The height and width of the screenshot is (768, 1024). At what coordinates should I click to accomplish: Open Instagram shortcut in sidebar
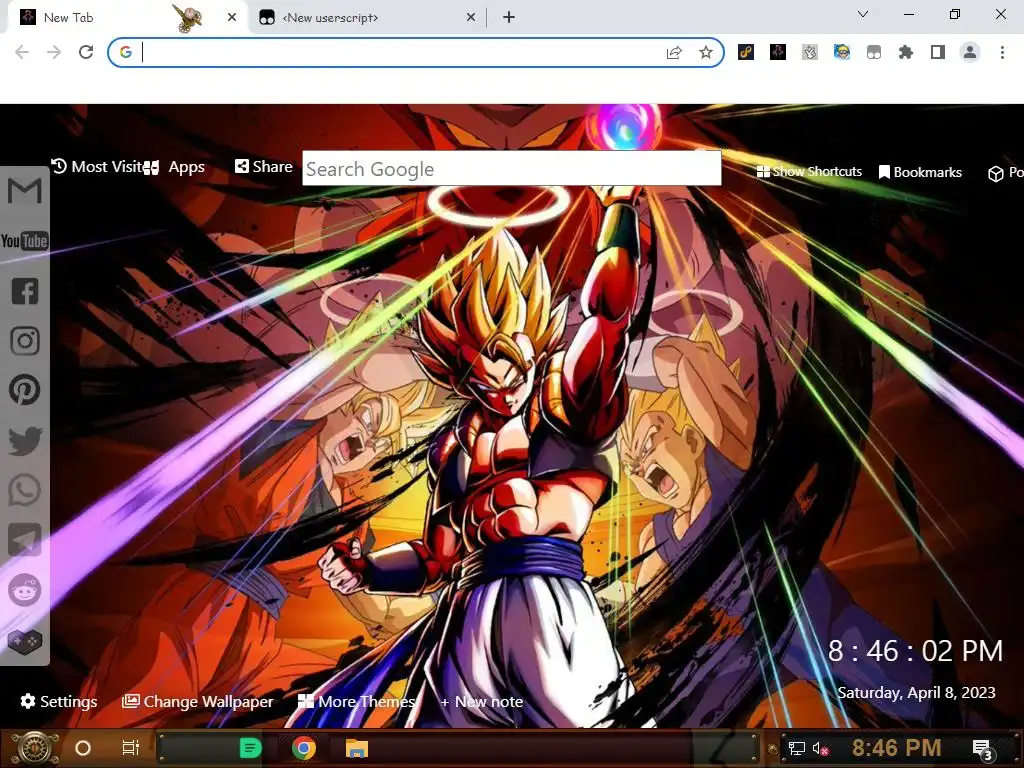[x=25, y=340]
